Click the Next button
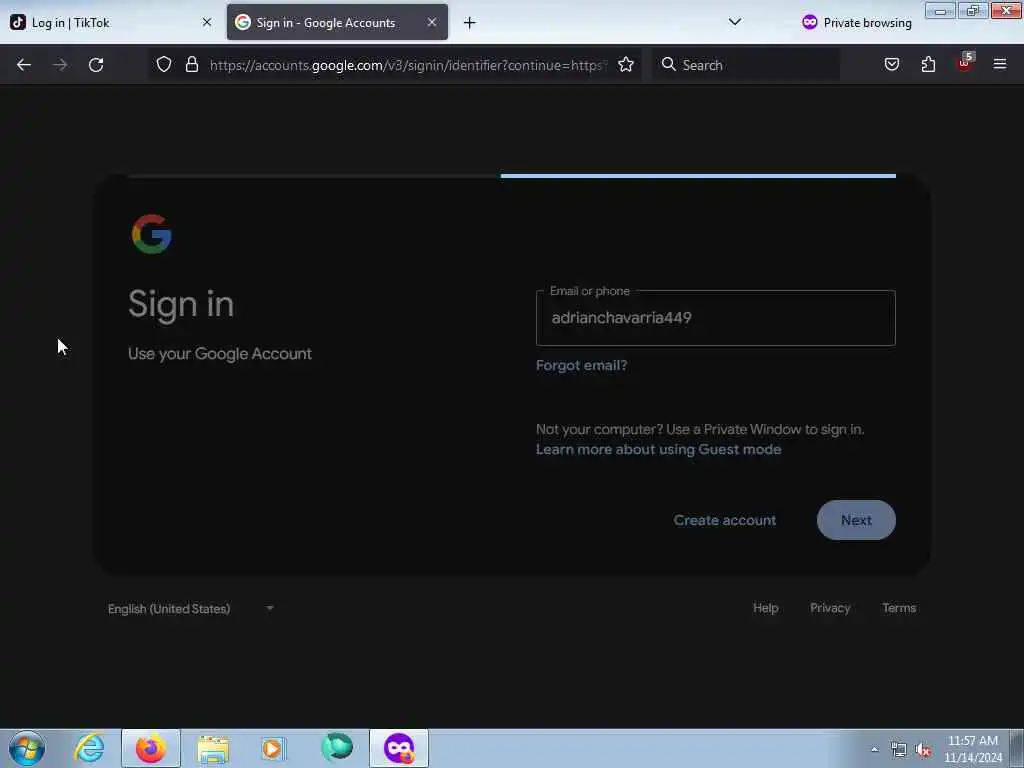The image size is (1024, 768). coord(856,520)
